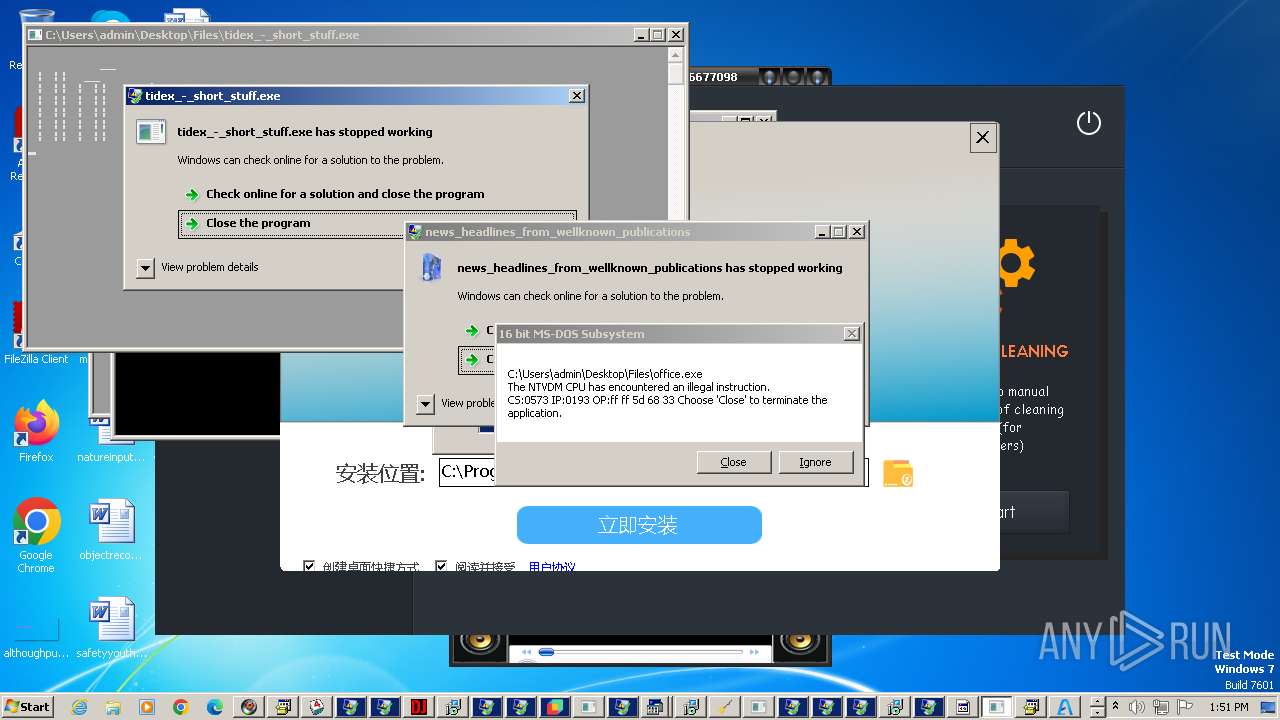The height and width of the screenshot is (720, 1280).
Task: Choose Check online for a solution and close
Action: [x=345, y=194]
